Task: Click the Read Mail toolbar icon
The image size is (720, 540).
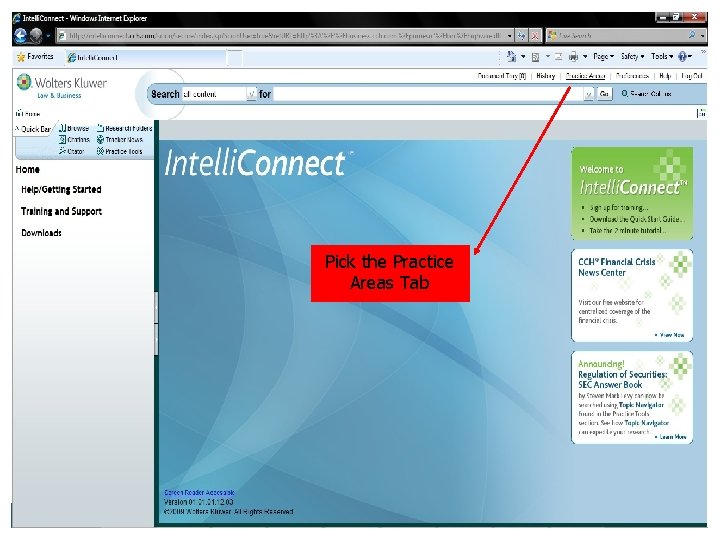Action: (558, 56)
